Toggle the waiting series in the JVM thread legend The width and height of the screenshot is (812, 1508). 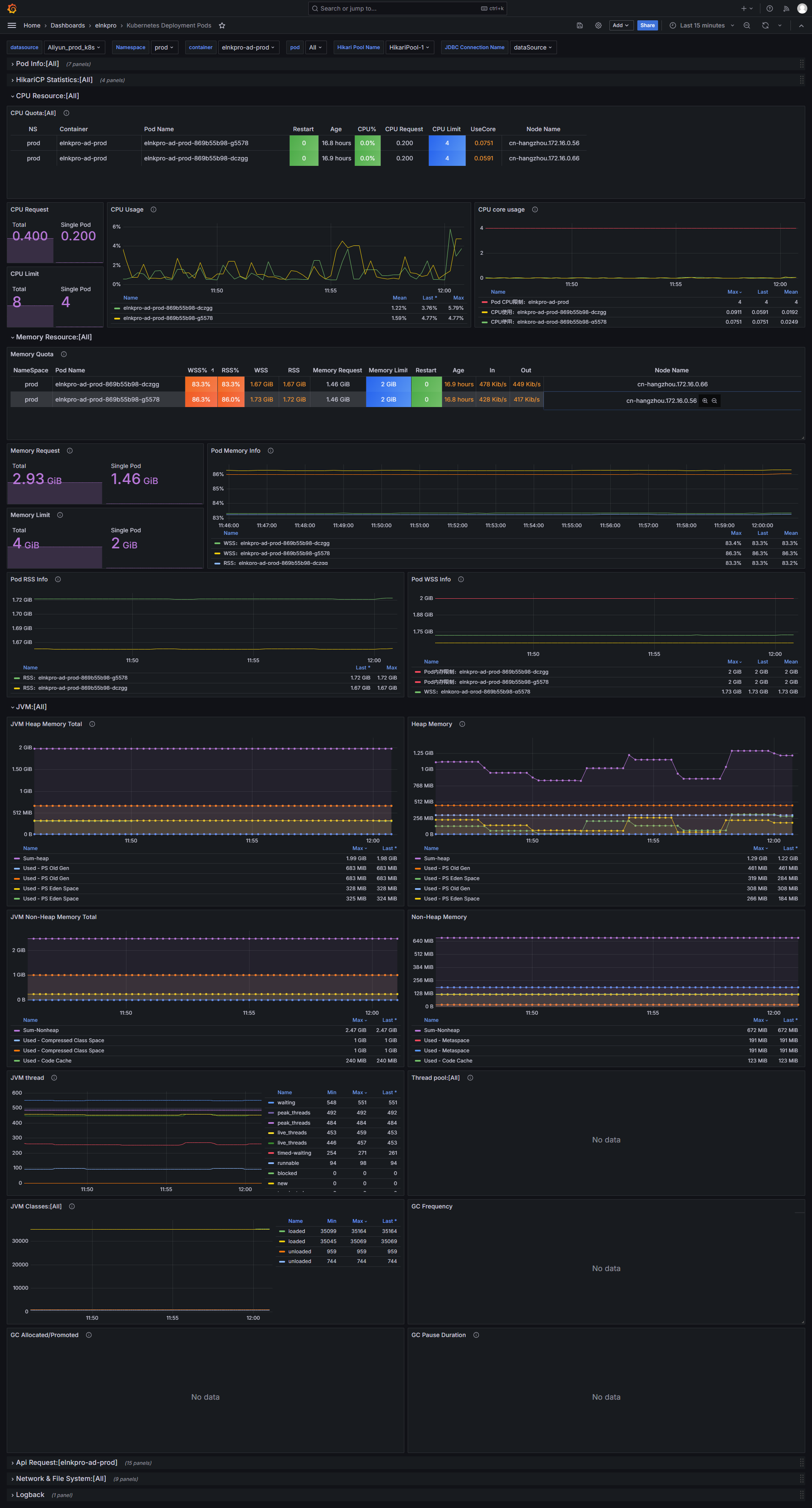[285, 1103]
